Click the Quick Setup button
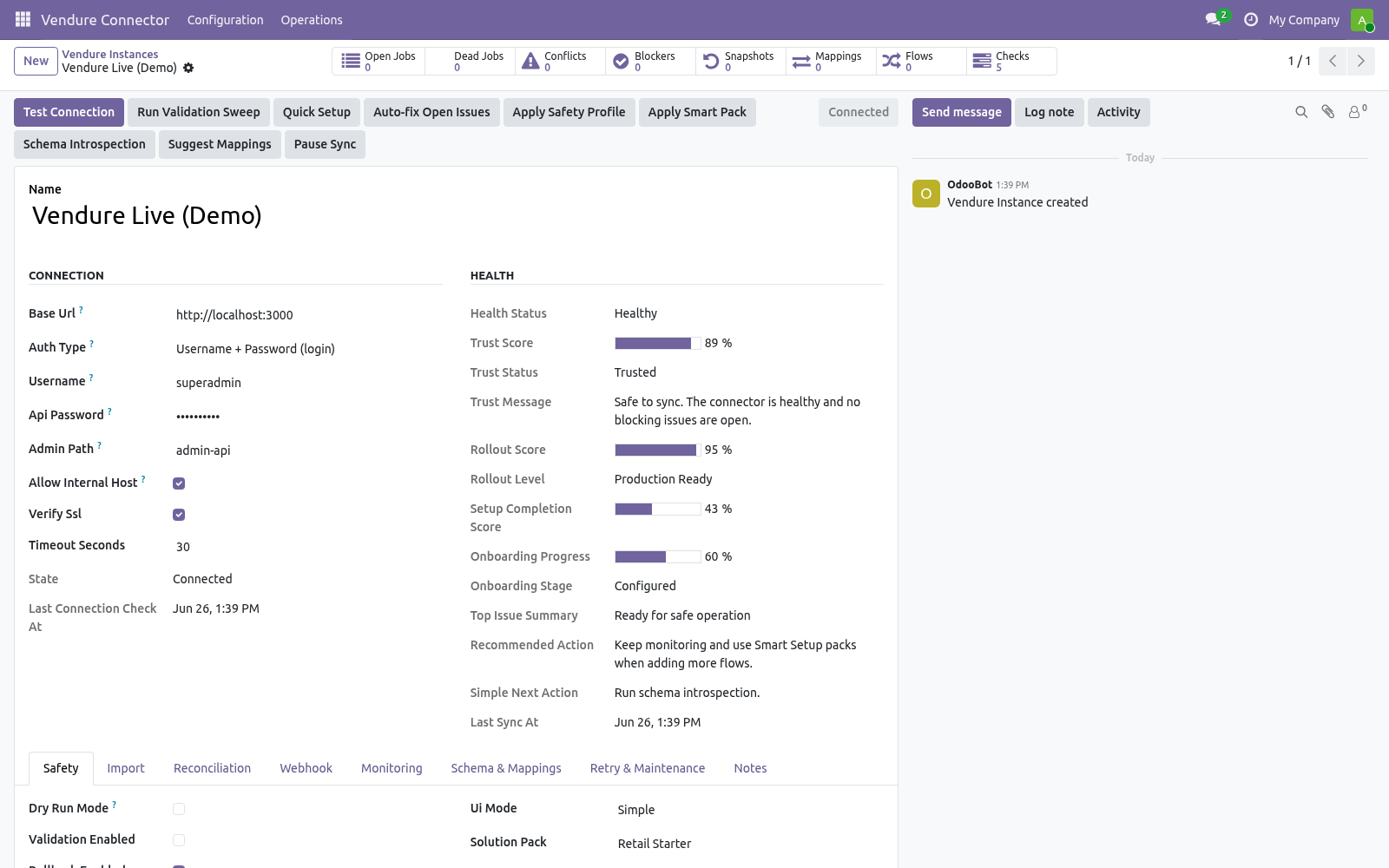 pos(317,112)
